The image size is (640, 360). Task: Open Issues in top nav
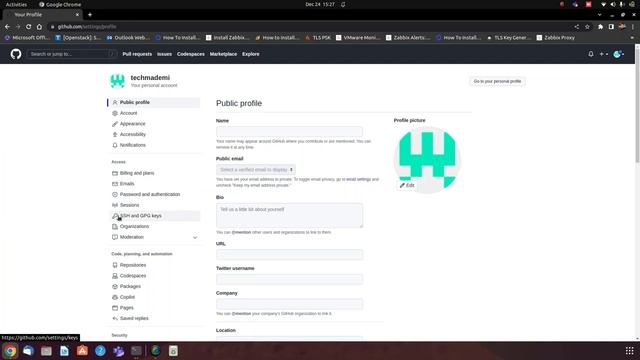(164, 54)
